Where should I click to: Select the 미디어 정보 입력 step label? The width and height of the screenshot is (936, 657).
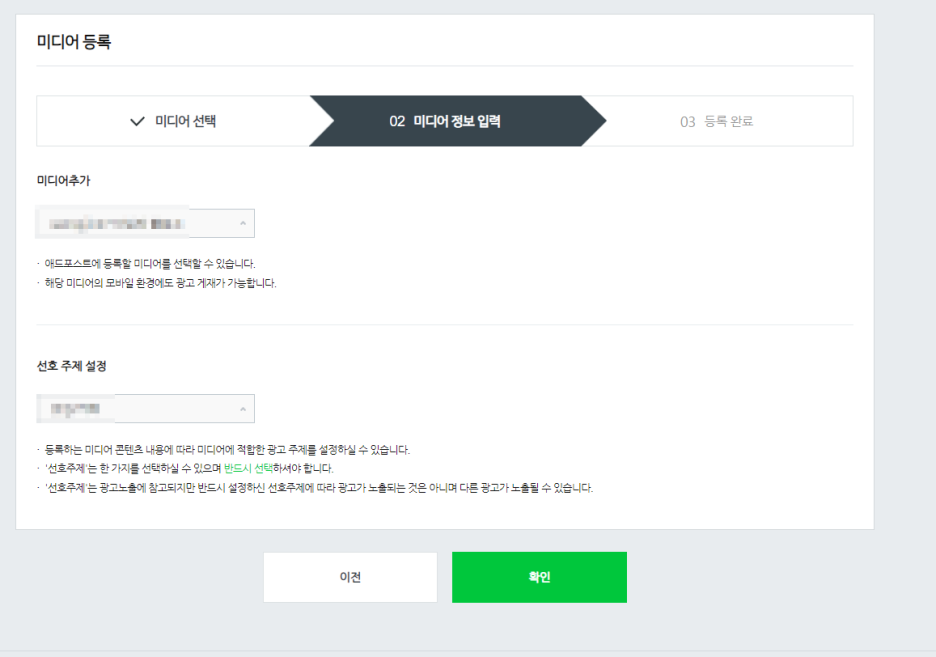click(x=457, y=121)
